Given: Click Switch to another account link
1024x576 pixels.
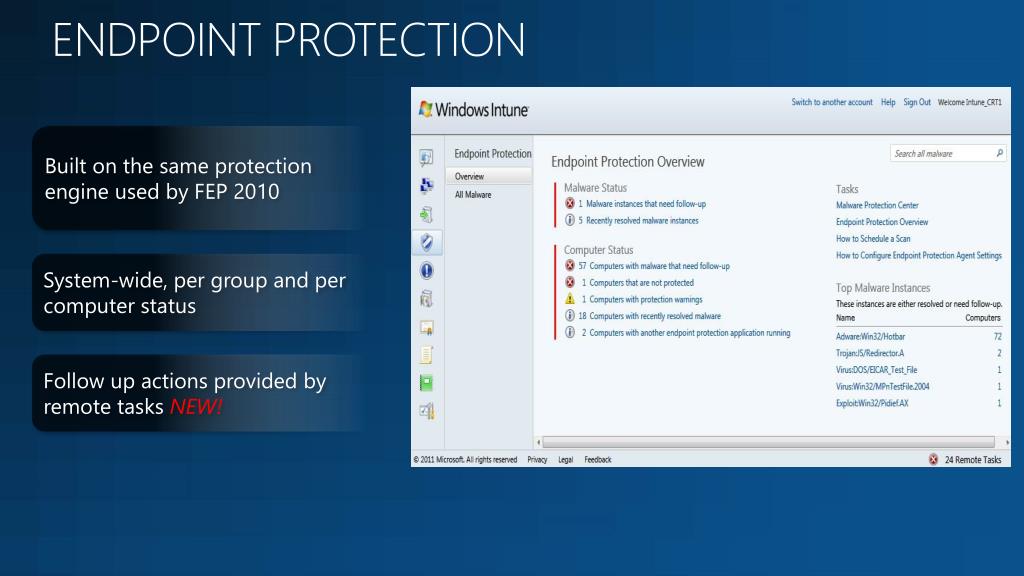Looking at the screenshot, I should coord(832,103).
